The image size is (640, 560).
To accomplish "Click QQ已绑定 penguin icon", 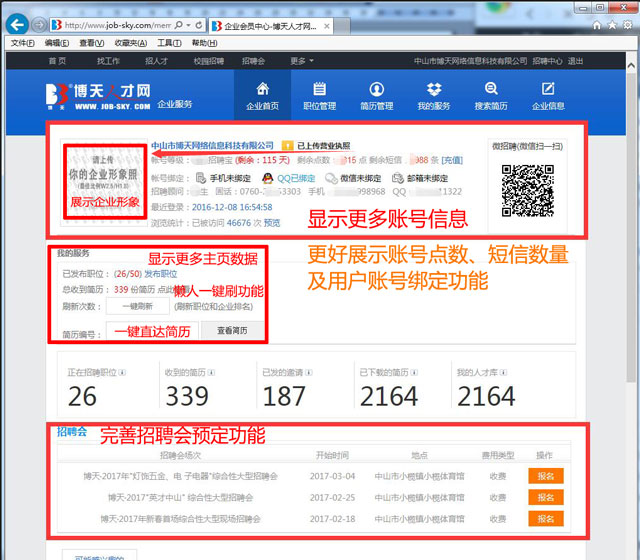I will (x=268, y=178).
